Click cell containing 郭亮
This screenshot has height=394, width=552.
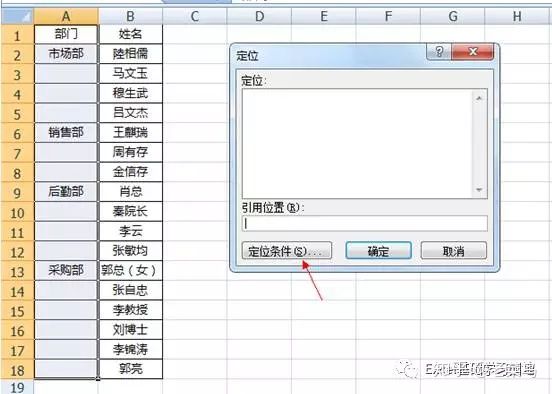click(x=131, y=369)
